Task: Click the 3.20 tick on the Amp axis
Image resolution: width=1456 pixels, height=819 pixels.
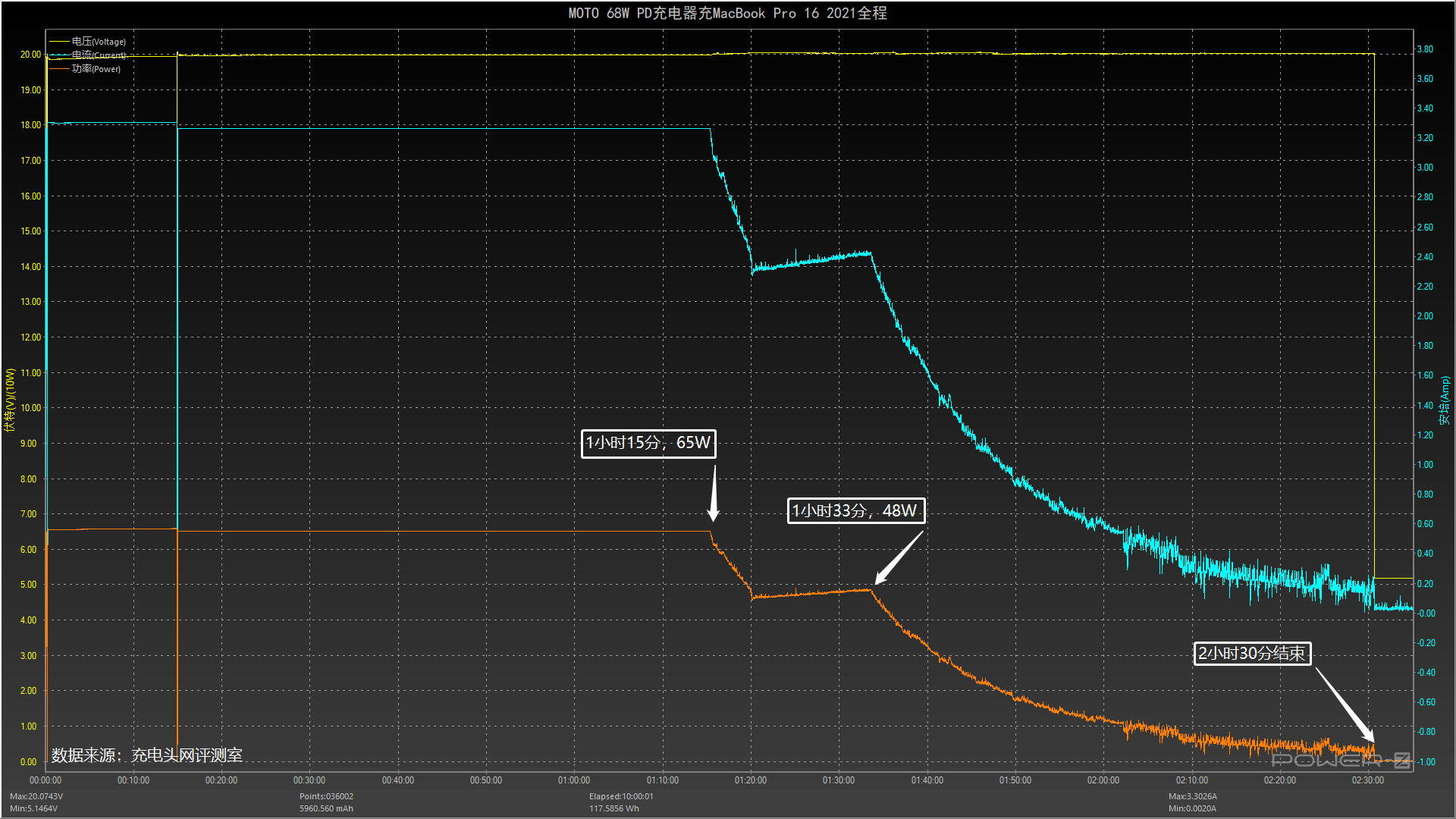Action: [x=1425, y=138]
